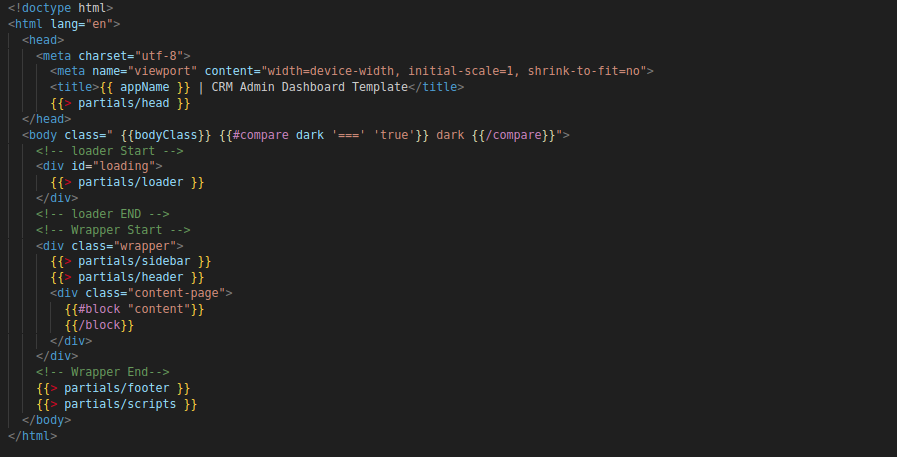Click the closing html tag
The width and height of the screenshot is (897, 457).
click(33, 436)
